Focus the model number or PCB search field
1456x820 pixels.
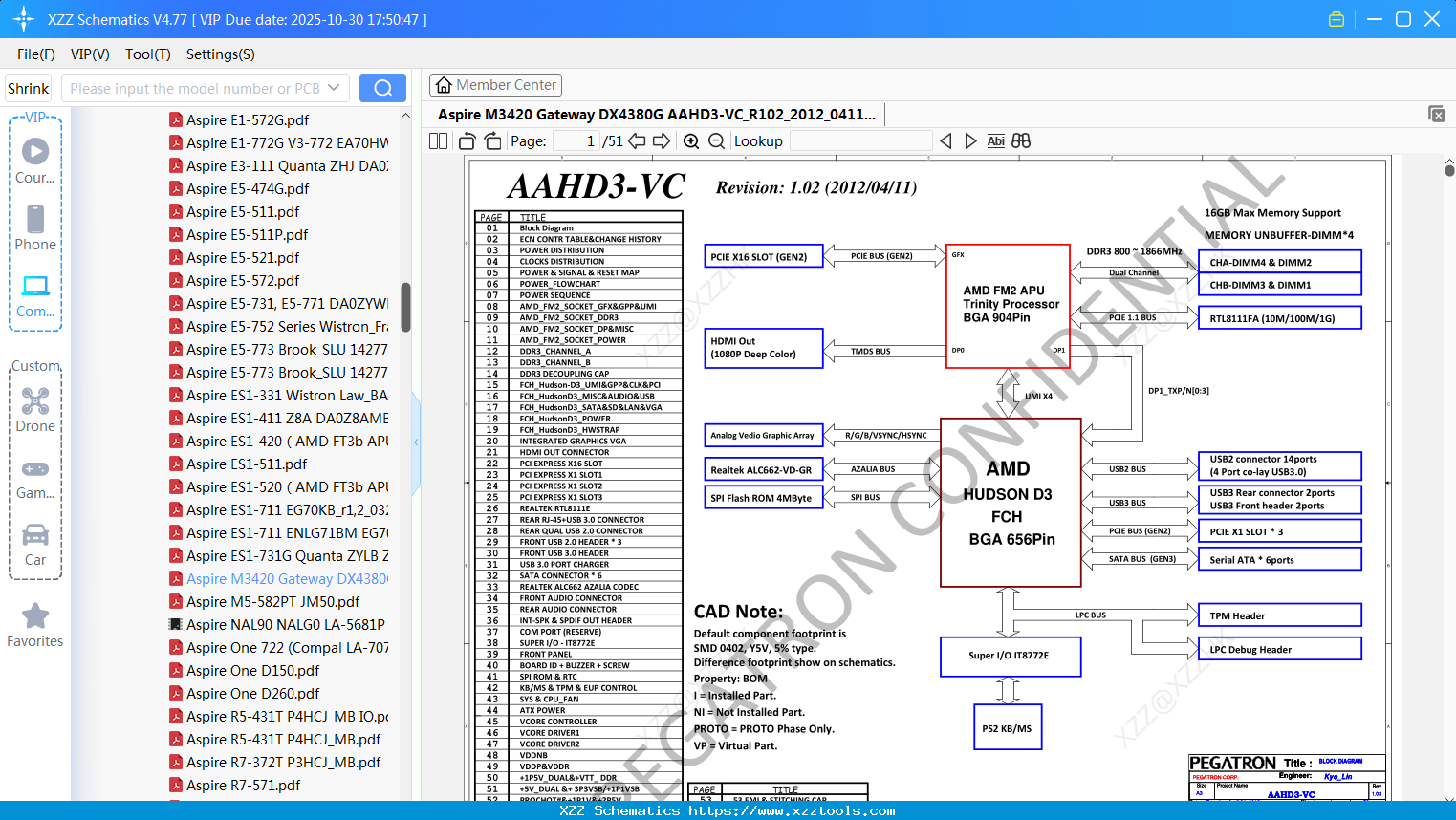pos(194,88)
